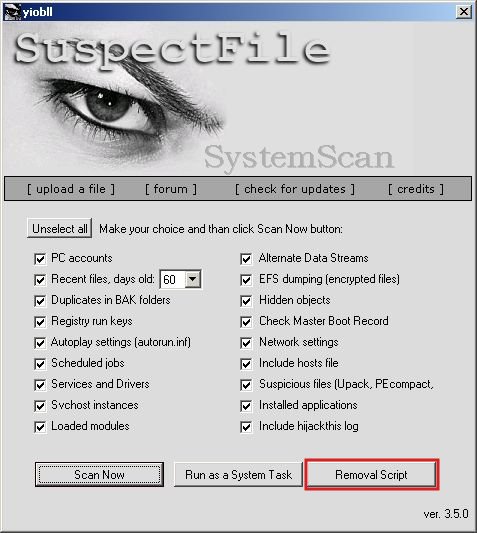Toggle Check Master Boot Record checkbox
Viewport: 477px width, 533px height.
246,322
